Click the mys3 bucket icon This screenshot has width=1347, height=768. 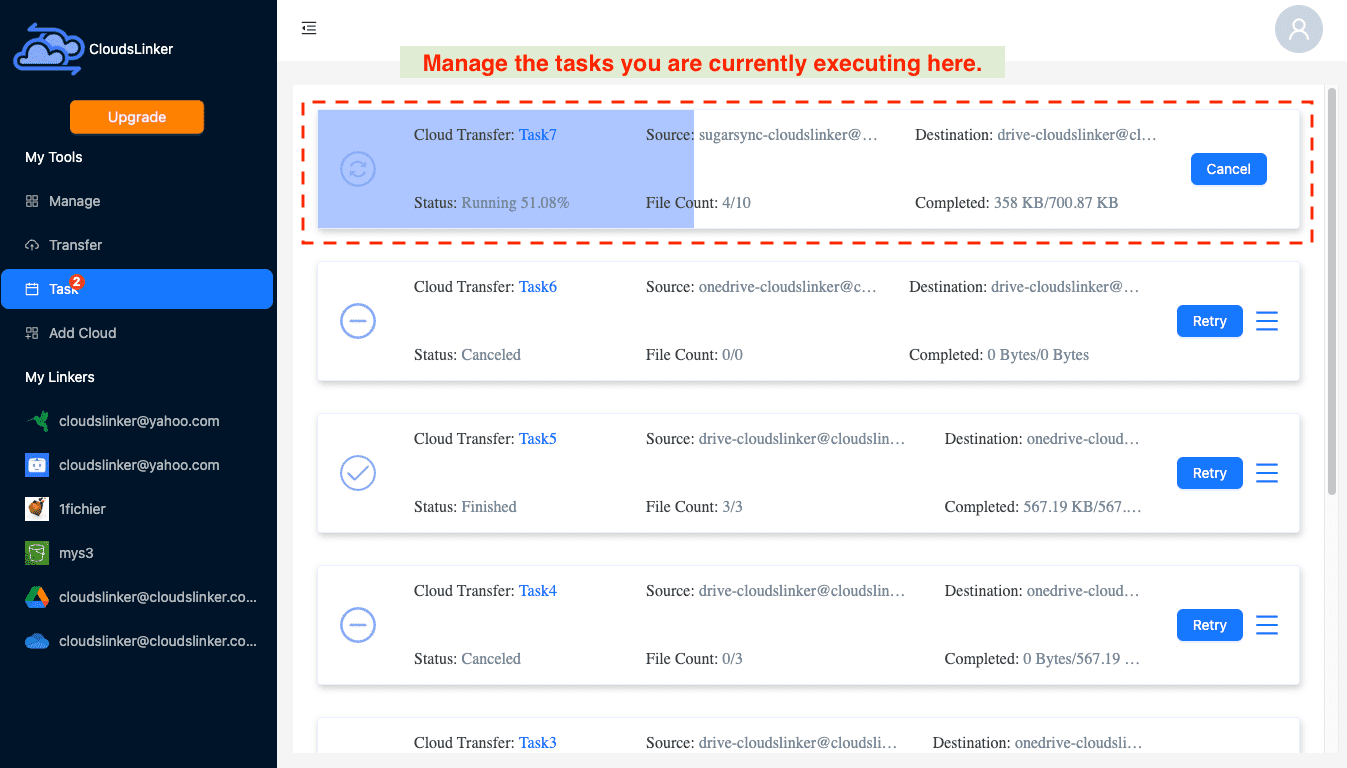37,553
